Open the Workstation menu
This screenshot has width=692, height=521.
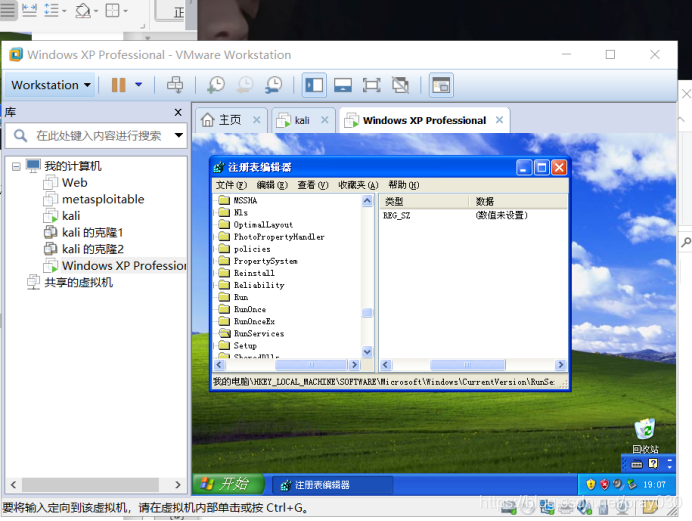click(50, 85)
